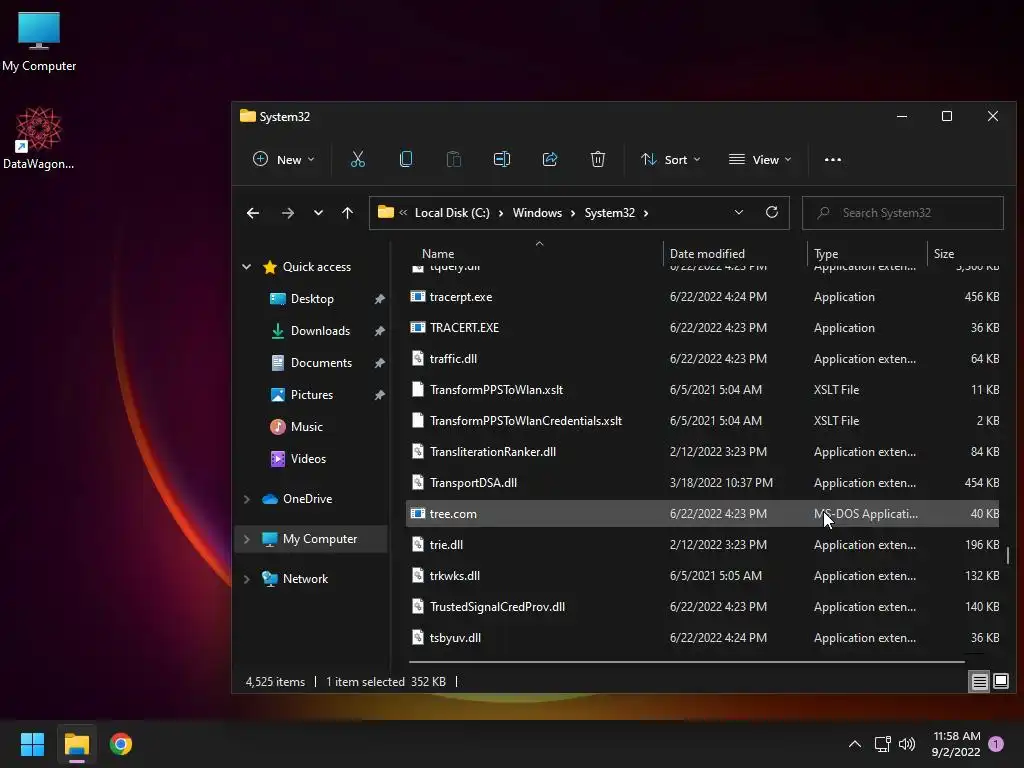
Task: Open Downloads in Quick access
Action: pyautogui.click(x=320, y=330)
